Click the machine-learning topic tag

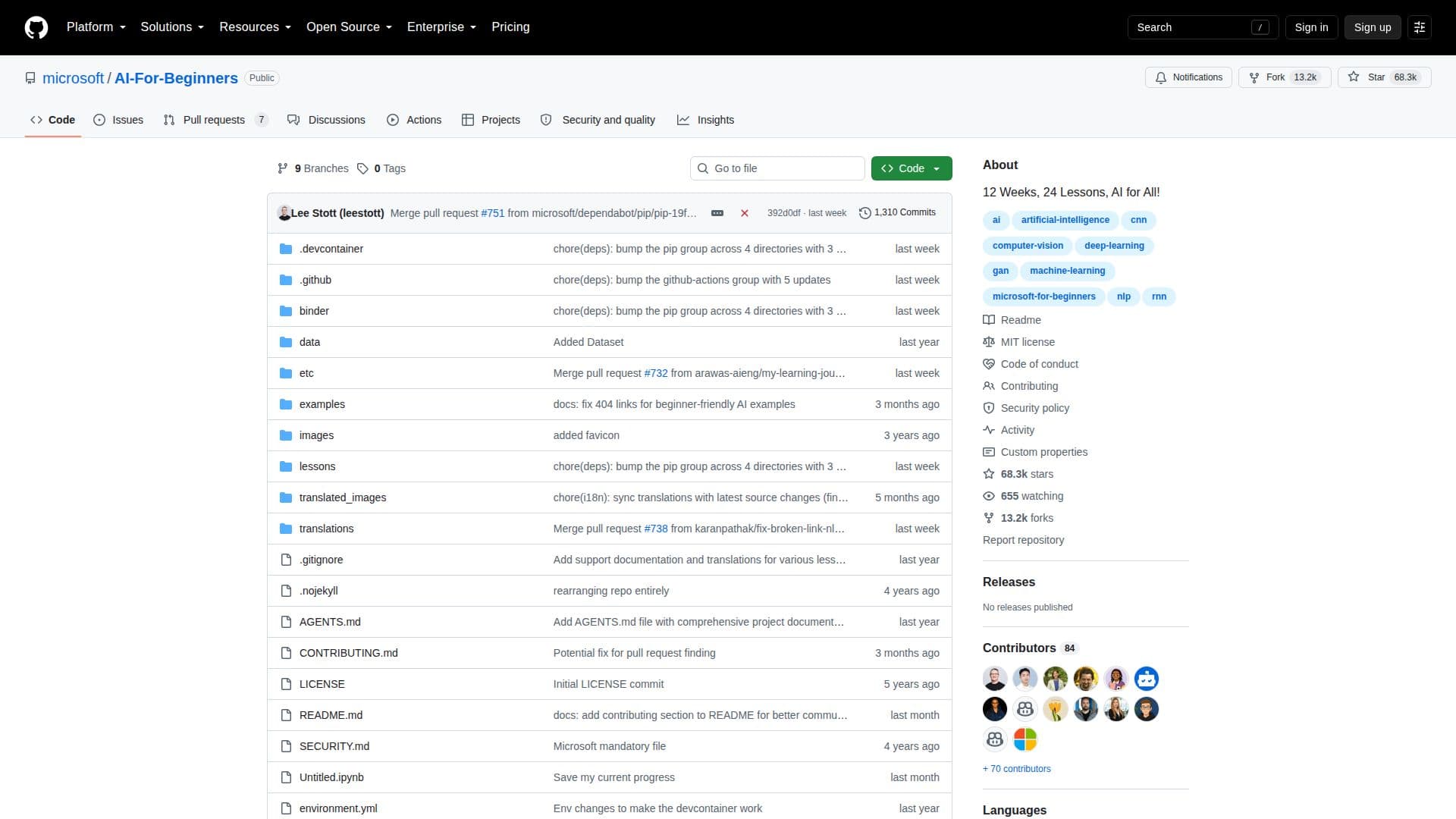point(1067,271)
